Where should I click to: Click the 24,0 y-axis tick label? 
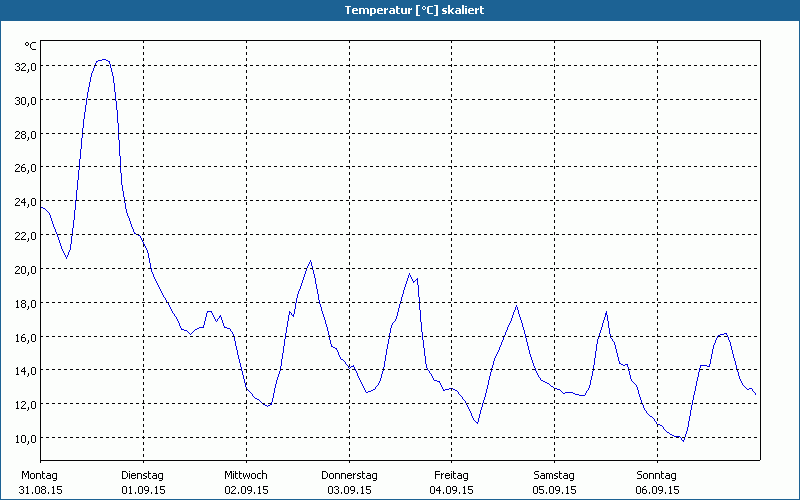(x=25, y=201)
